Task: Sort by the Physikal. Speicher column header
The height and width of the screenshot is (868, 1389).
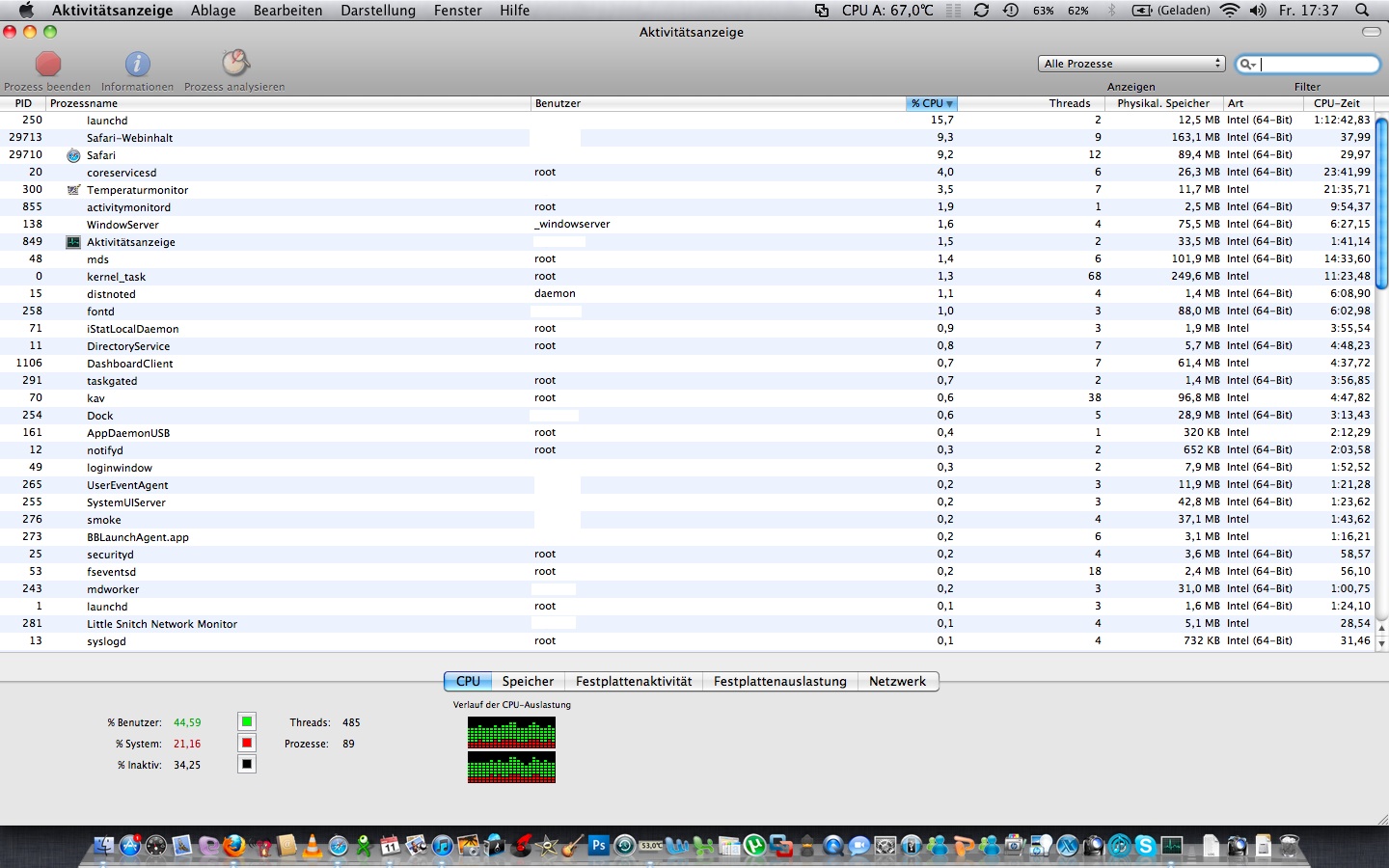Action: tap(1162, 103)
